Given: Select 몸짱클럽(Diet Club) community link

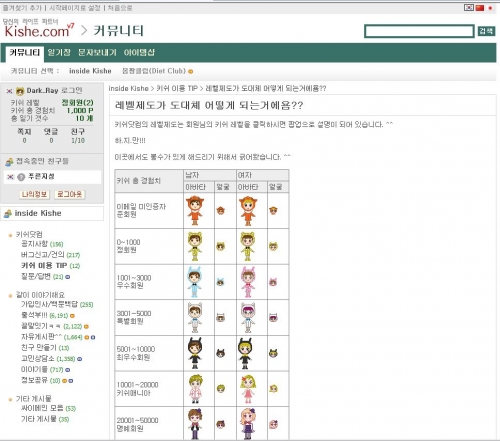Looking at the screenshot, I should [x=154, y=71].
